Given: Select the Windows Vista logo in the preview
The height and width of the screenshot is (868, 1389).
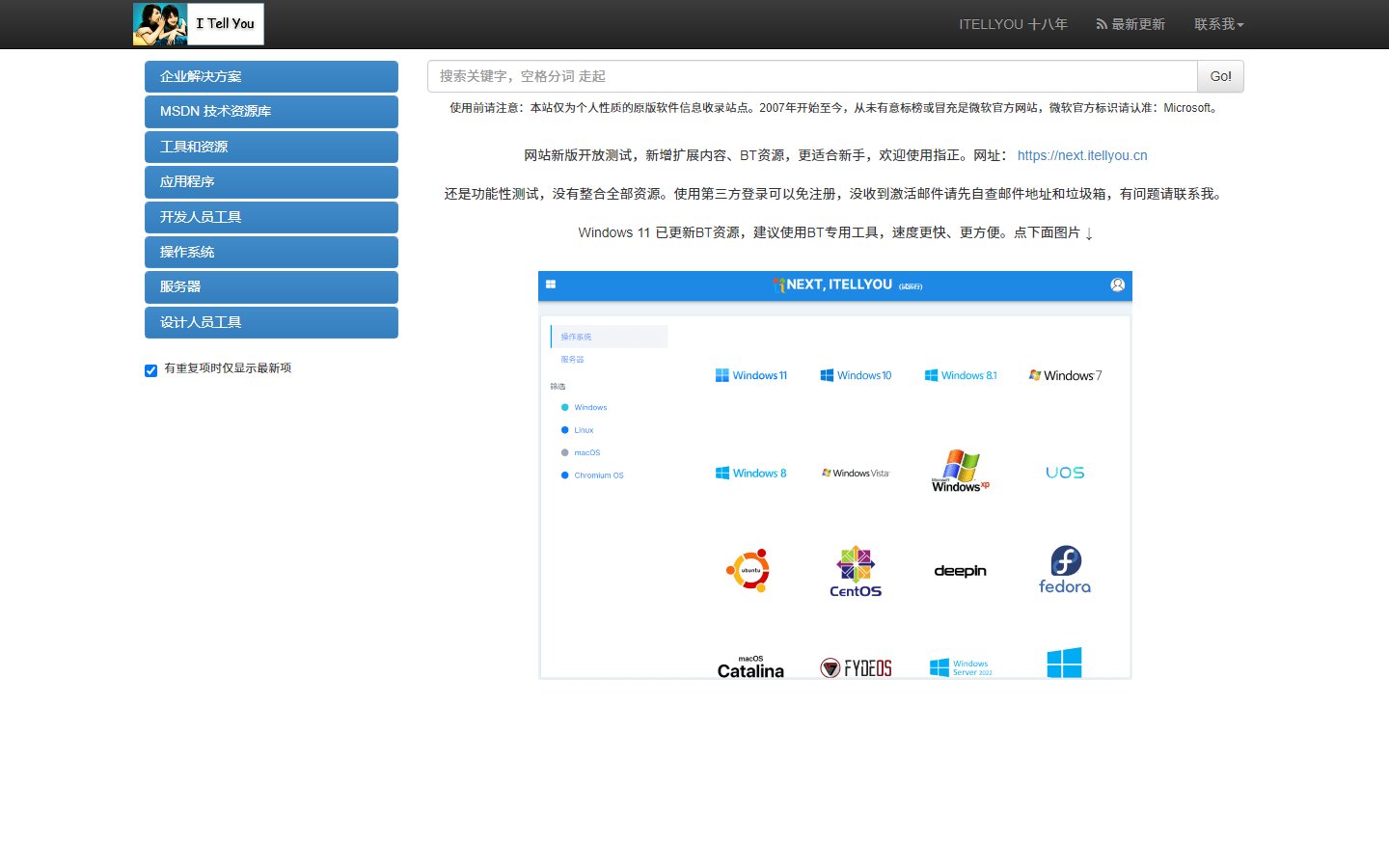Looking at the screenshot, I should point(856,473).
